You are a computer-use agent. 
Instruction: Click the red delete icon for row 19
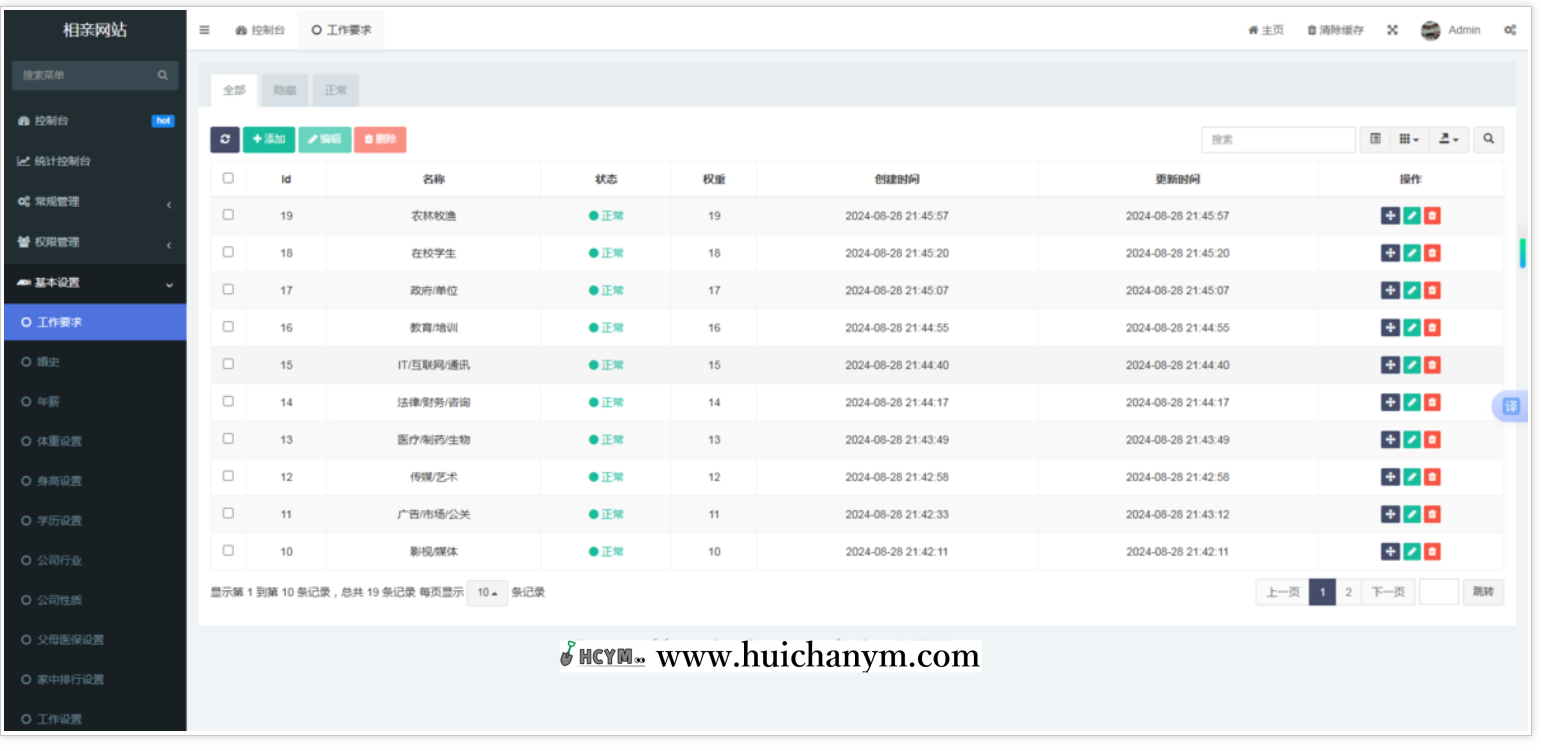click(1432, 216)
